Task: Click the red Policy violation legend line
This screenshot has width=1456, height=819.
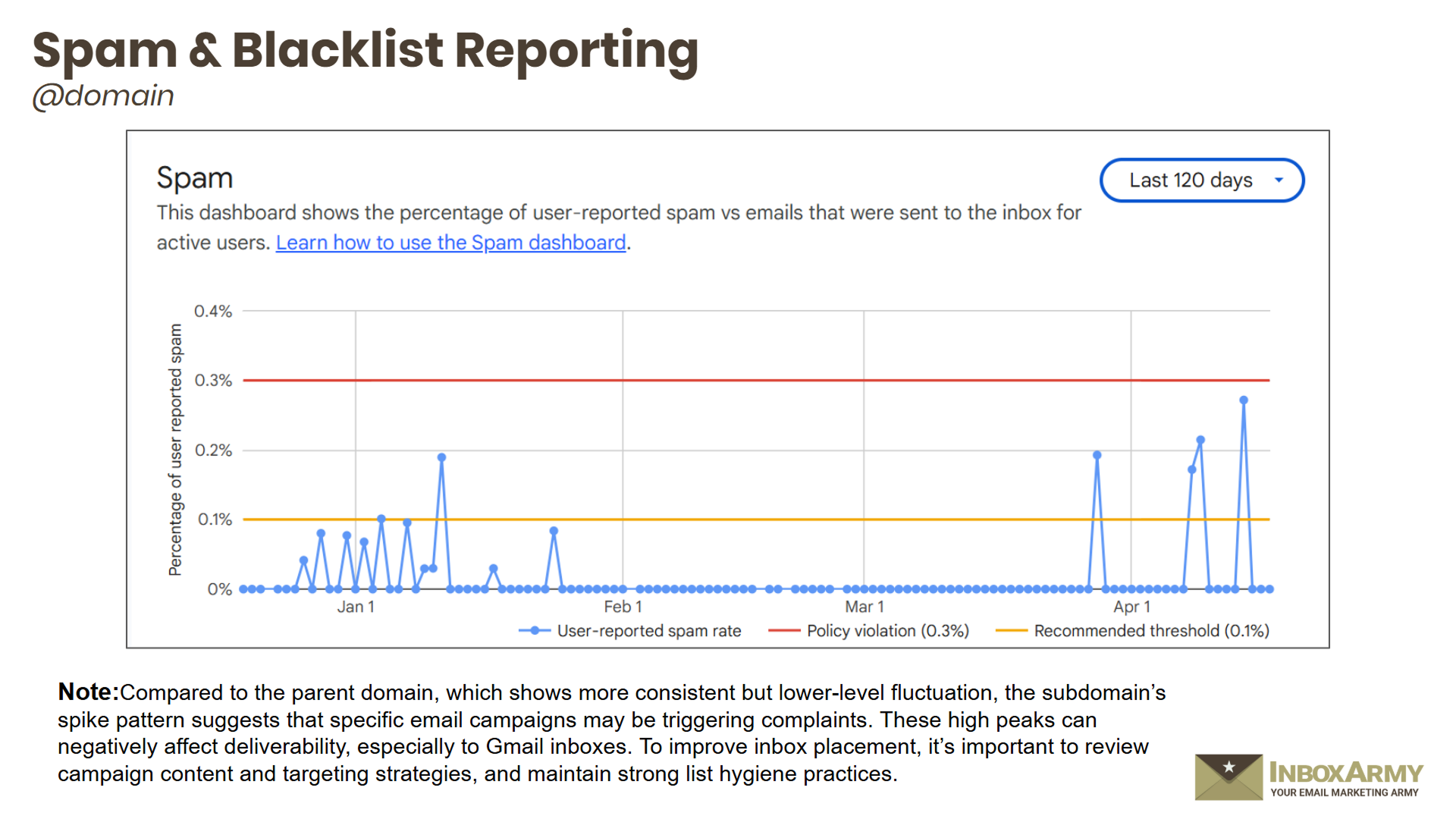Action: 784,631
